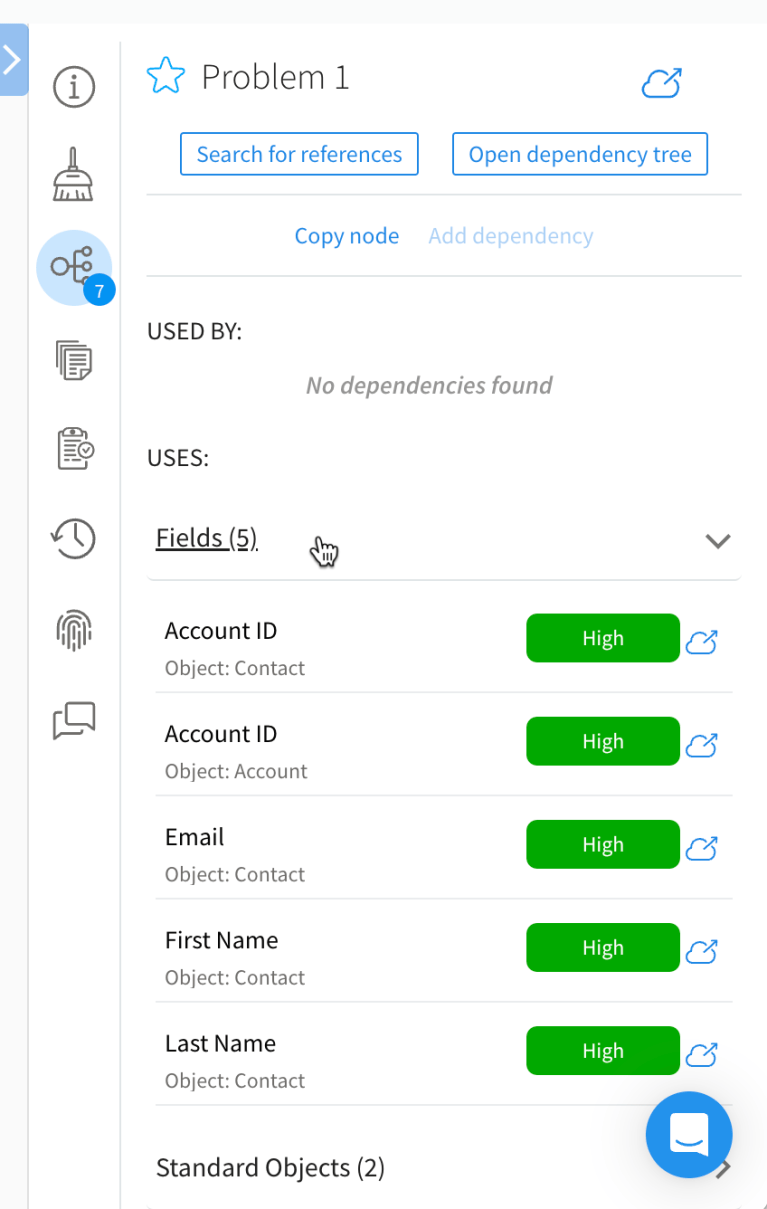767x1209 pixels.
Task: Open the clipboard checklist sidebar icon
Action: coord(74,449)
